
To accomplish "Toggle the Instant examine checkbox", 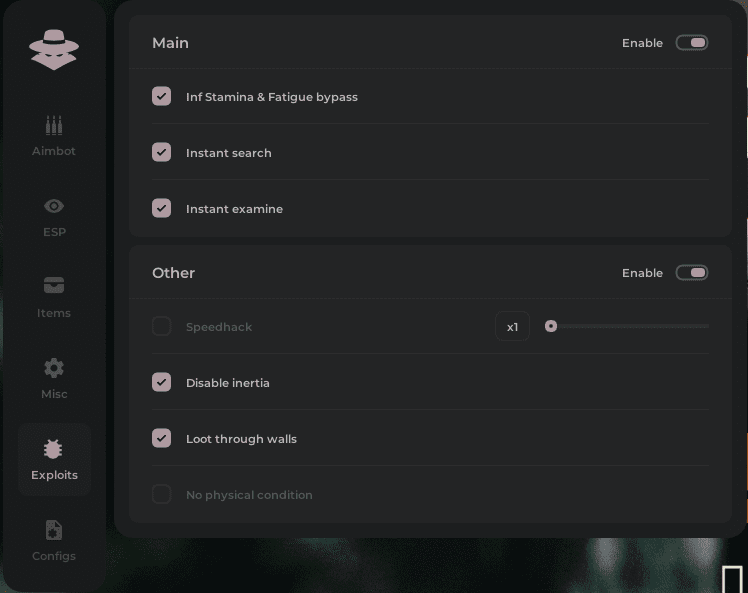I will pos(161,209).
